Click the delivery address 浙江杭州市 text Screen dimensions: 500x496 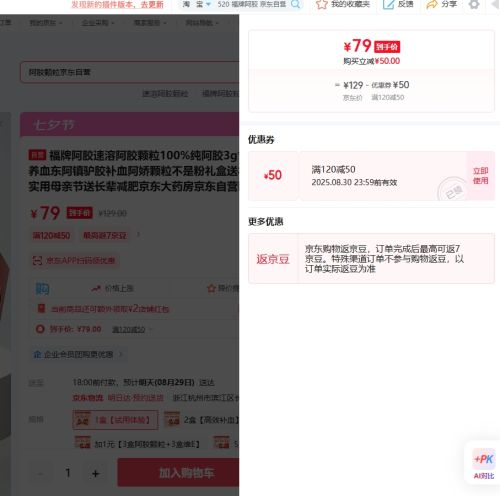[206, 398]
